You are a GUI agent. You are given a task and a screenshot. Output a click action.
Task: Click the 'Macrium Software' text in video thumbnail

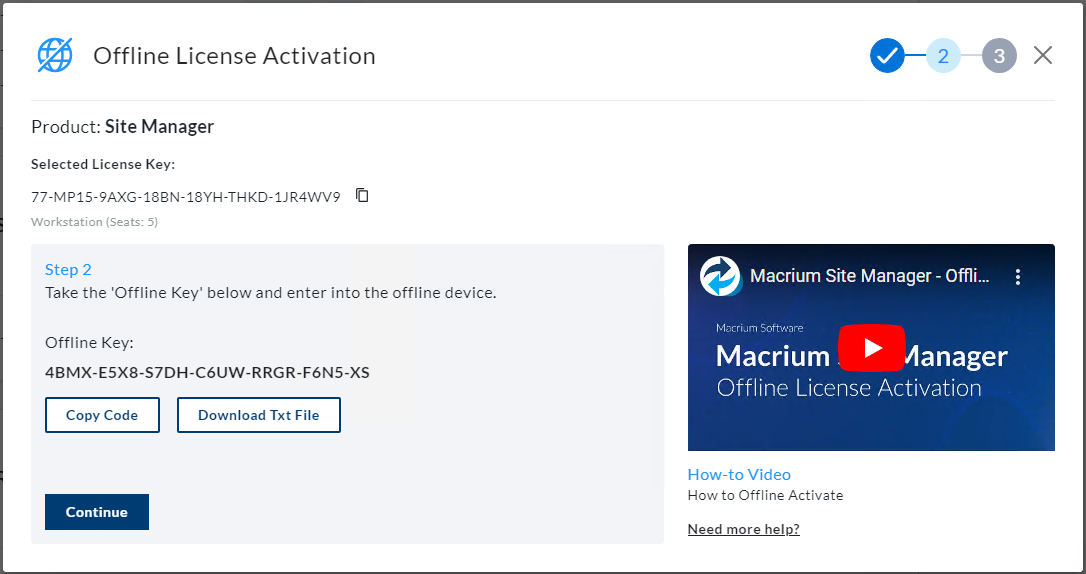(x=759, y=327)
